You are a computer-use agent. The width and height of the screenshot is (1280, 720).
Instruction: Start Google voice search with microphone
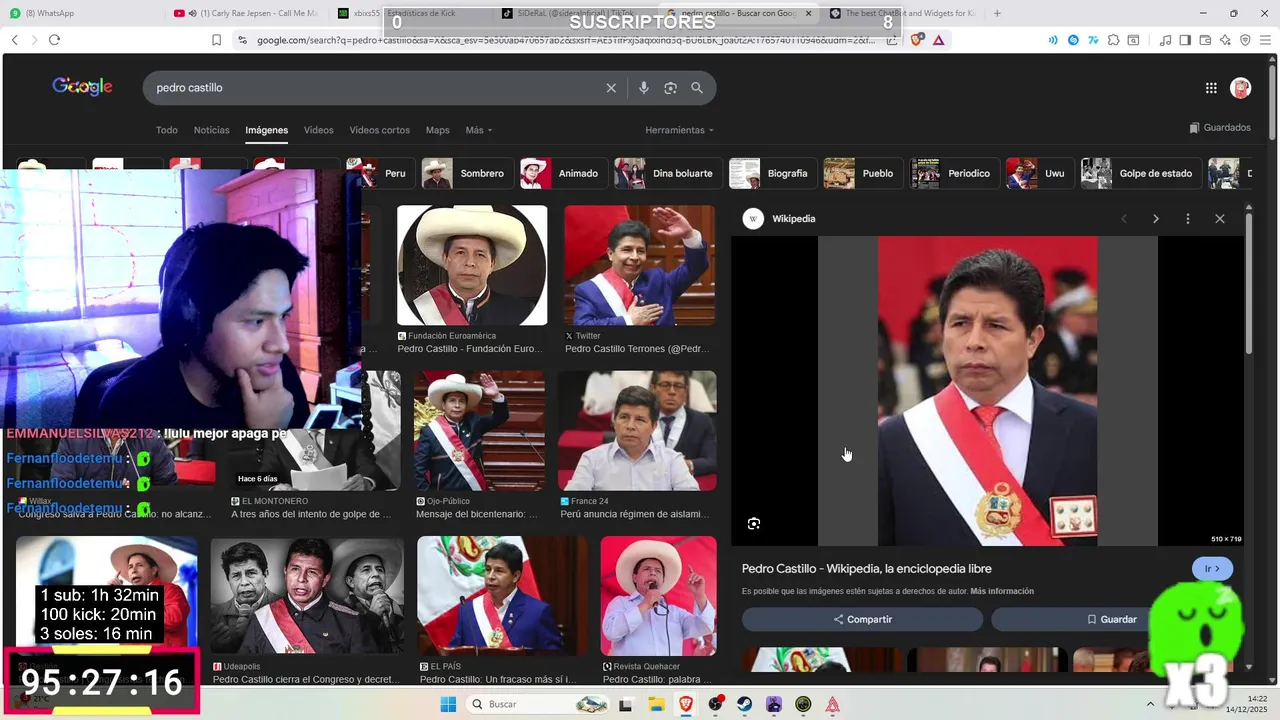coord(644,88)
